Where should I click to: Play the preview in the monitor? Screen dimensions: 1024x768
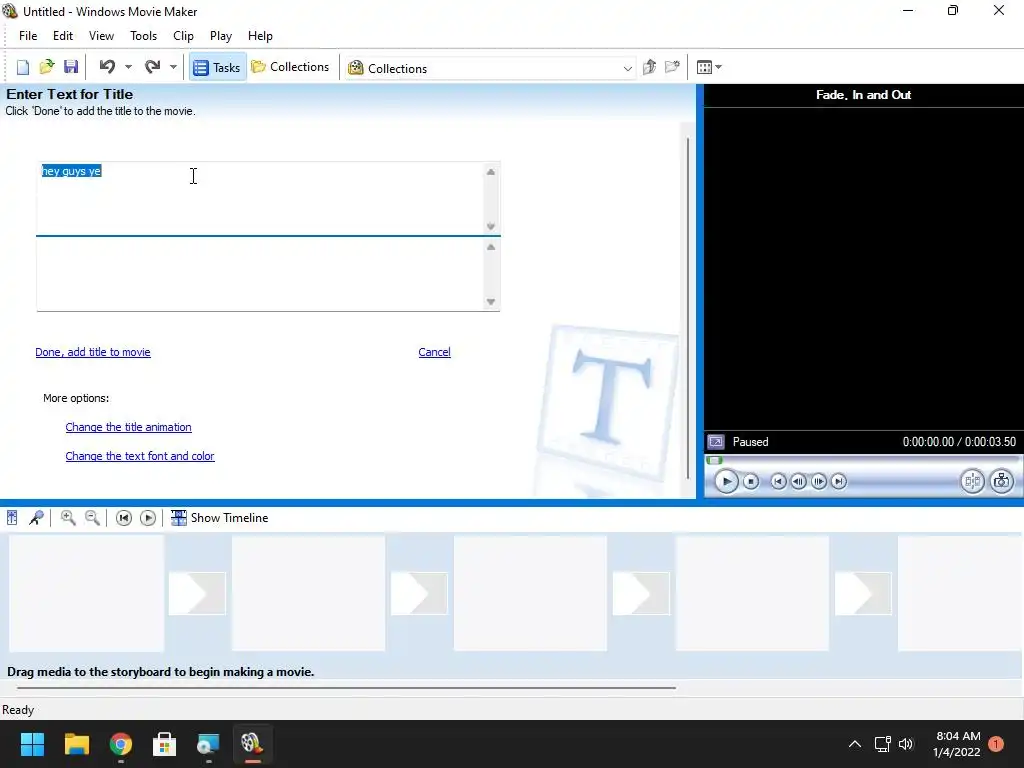[726, 482]
